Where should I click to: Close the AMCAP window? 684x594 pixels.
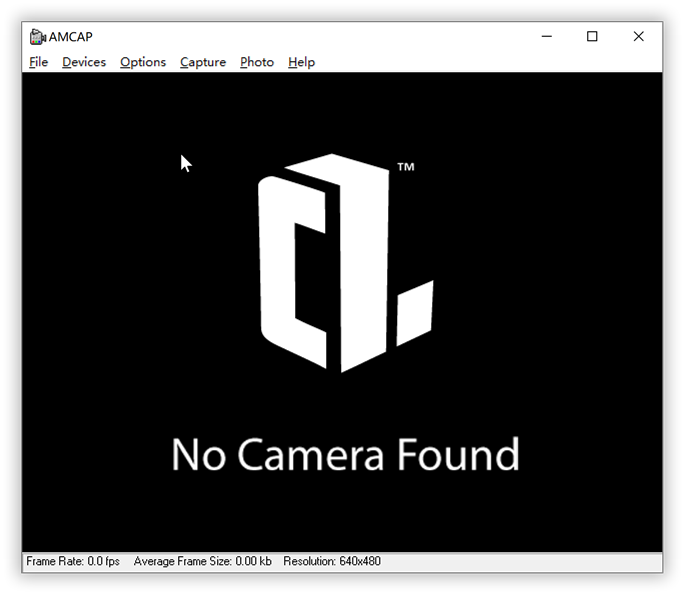coord(639,36)
